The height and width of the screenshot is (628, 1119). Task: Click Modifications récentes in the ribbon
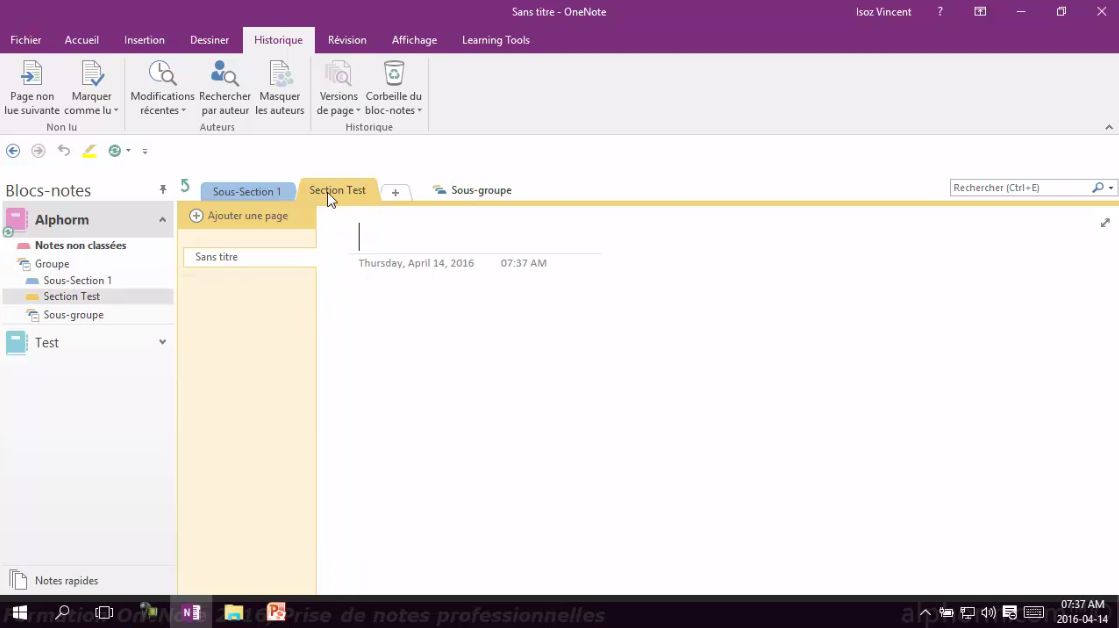(161, 85)
